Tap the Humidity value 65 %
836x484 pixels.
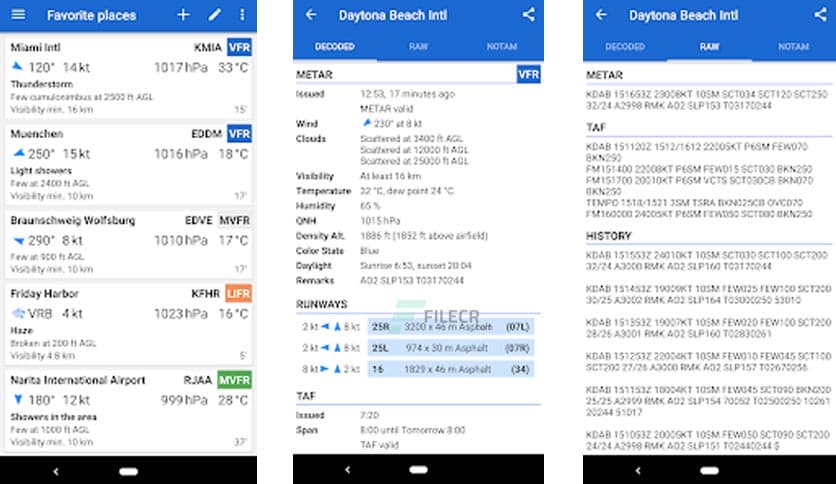370,206
